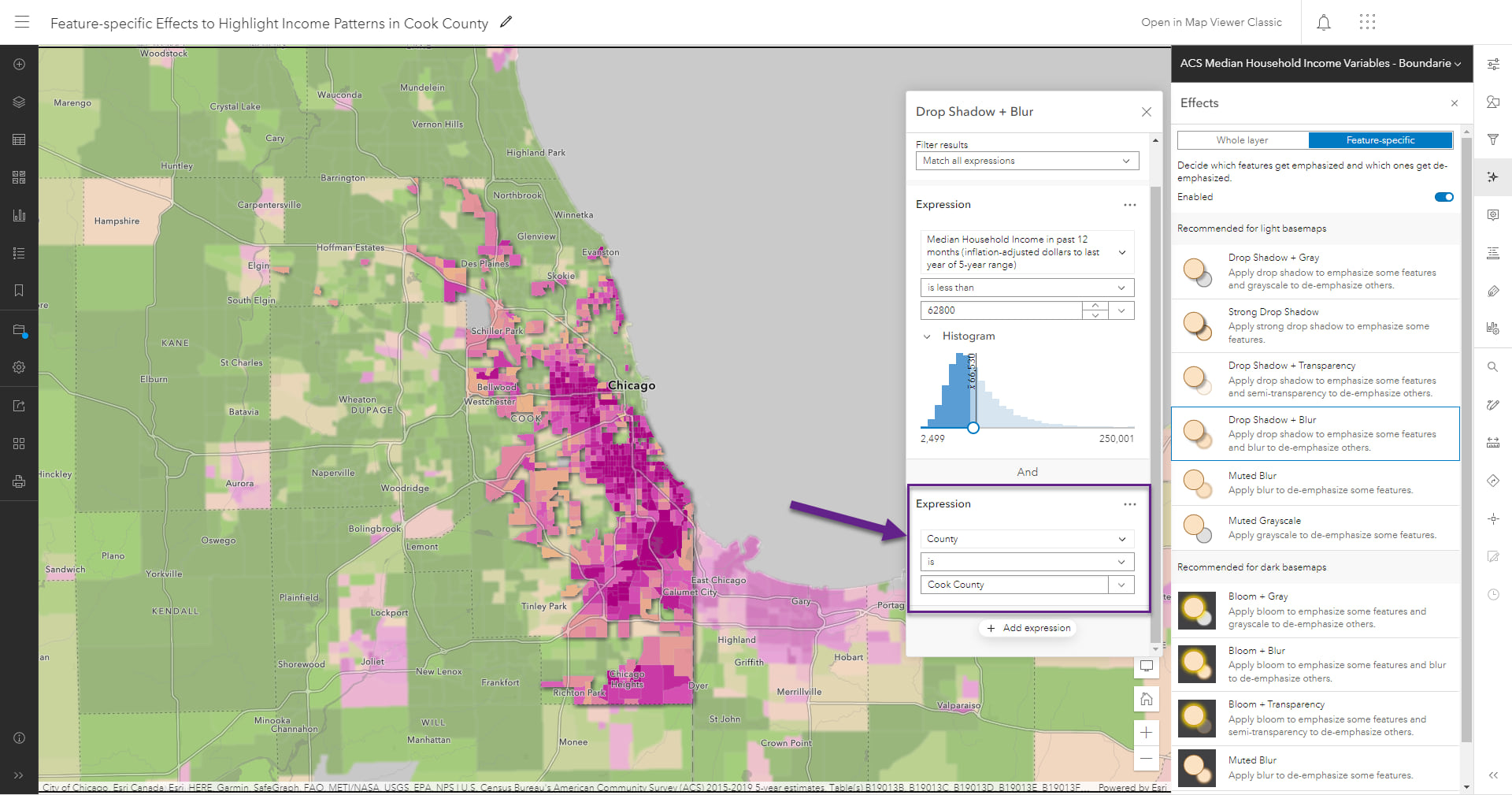Open the ACS Median Household Income layer dropdown
Screen dimensions: 1512x795
[1321, 63]
